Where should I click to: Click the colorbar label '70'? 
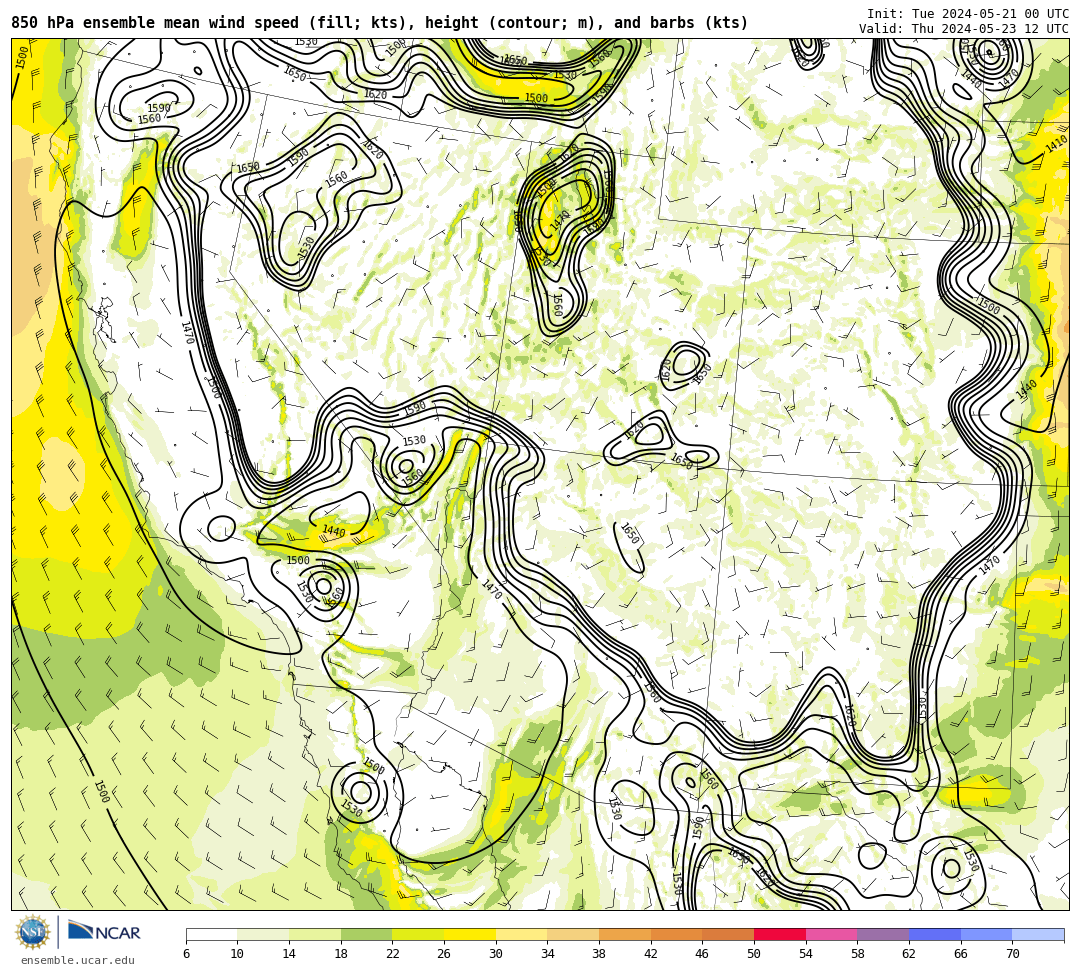[x=1012, y=954]
